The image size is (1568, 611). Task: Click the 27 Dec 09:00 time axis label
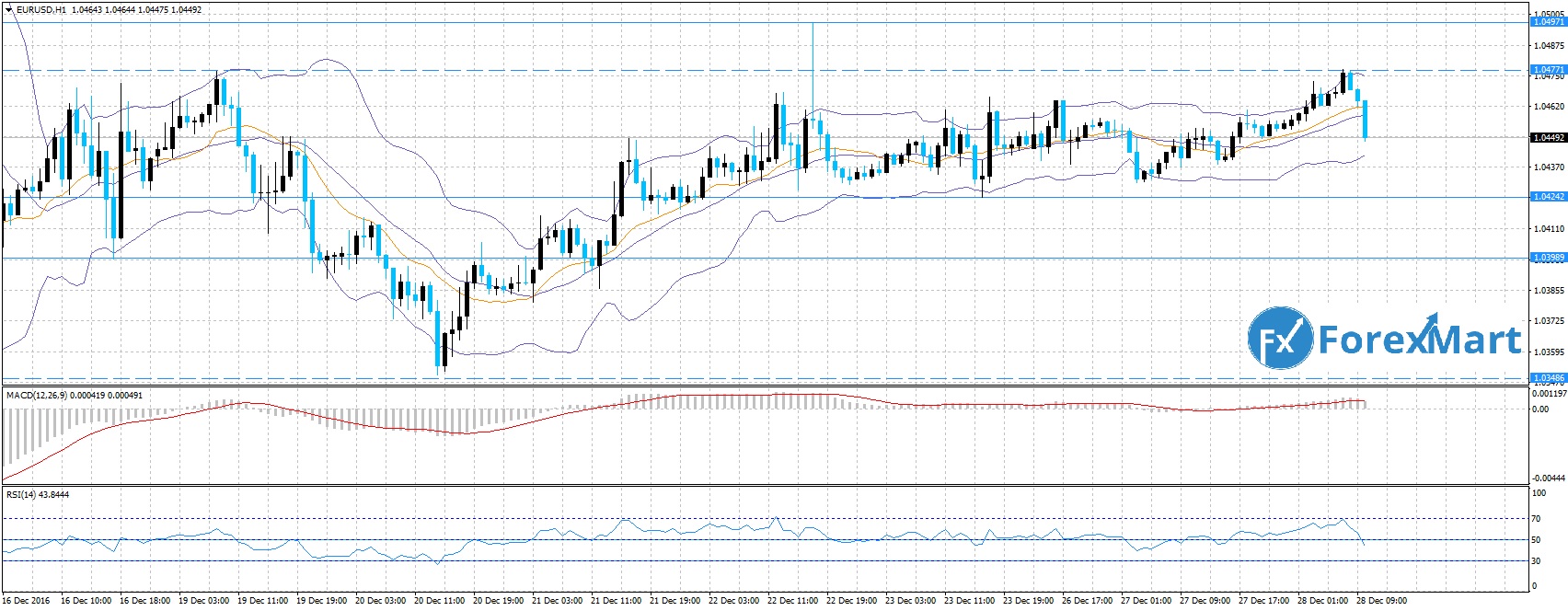click(1205, 601)
